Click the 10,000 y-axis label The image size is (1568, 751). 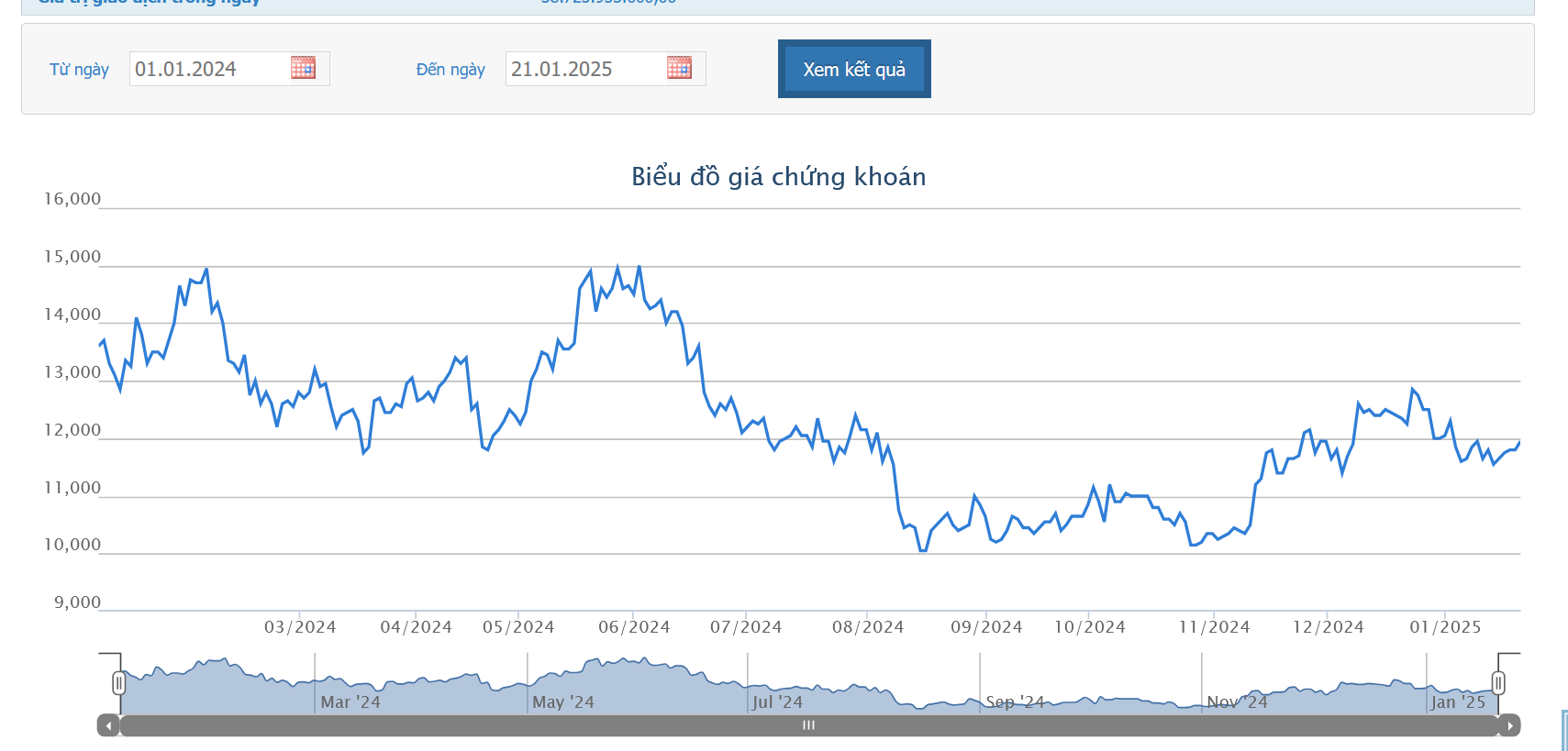(72, 545)
